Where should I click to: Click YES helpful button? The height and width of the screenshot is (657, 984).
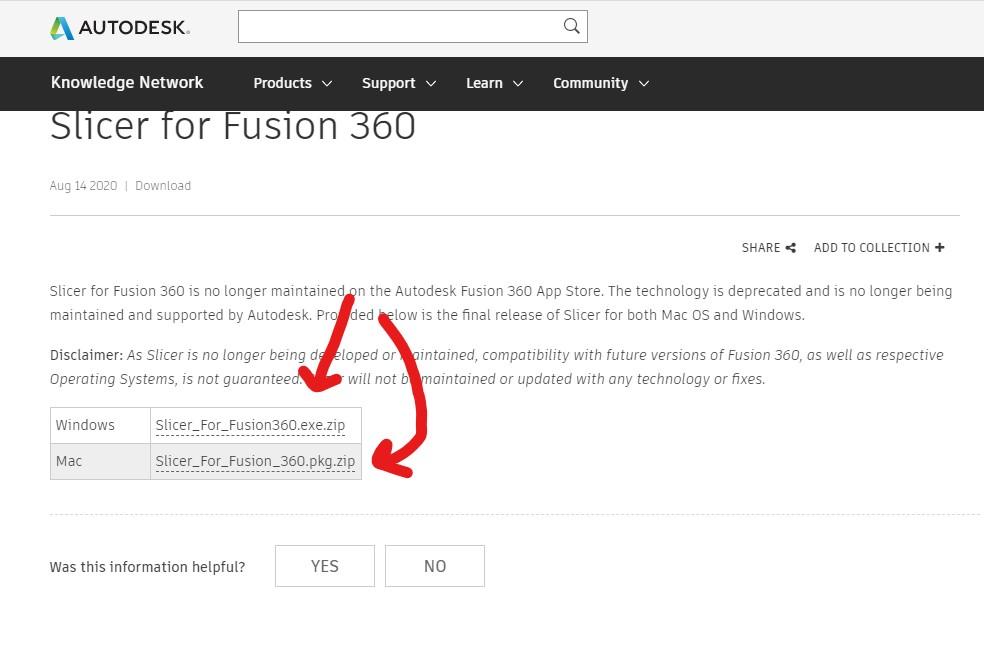coord(324,566)
